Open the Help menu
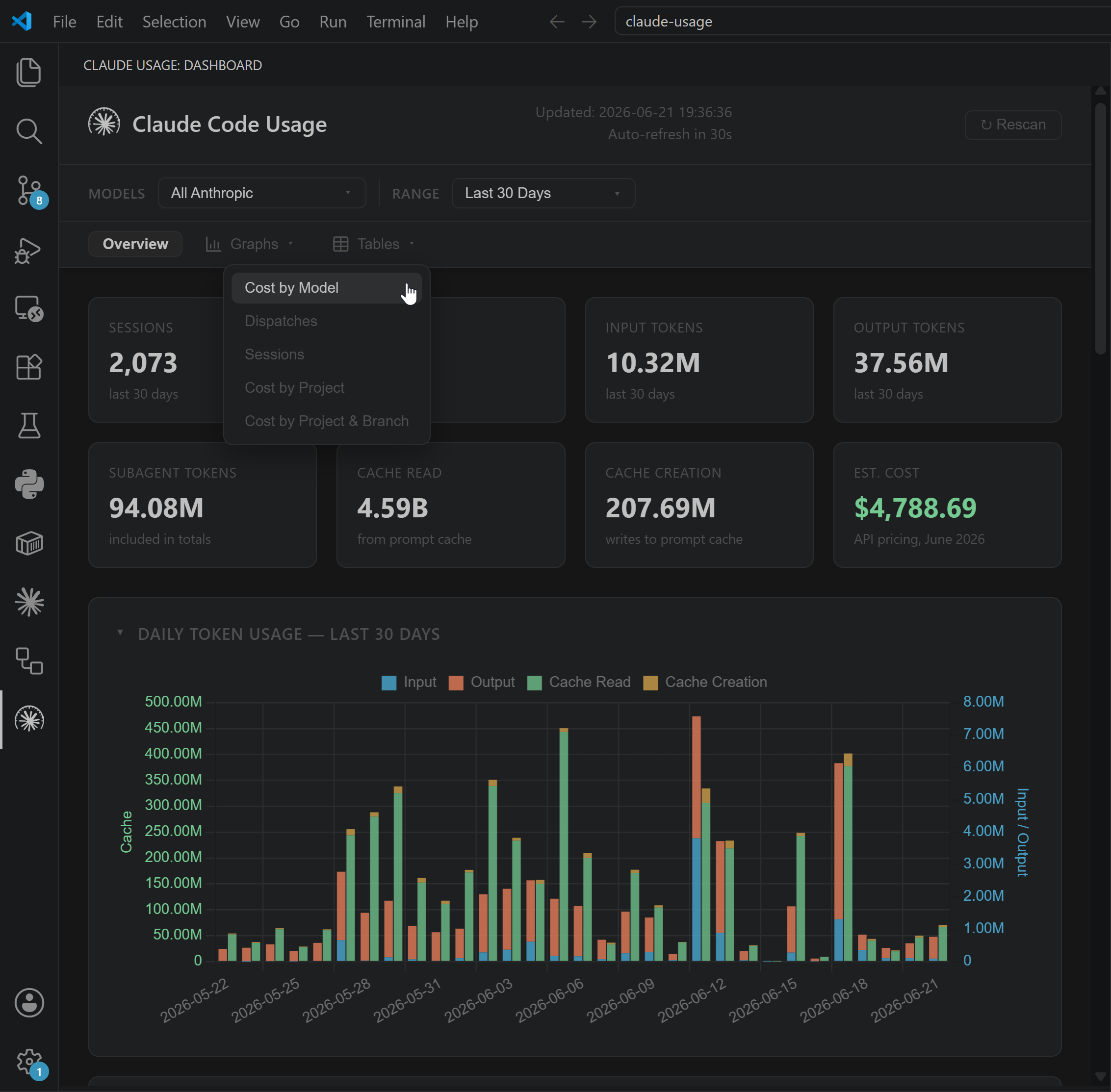The height and width of the screenshot is (1092, 1111). (x=462, y=22)
